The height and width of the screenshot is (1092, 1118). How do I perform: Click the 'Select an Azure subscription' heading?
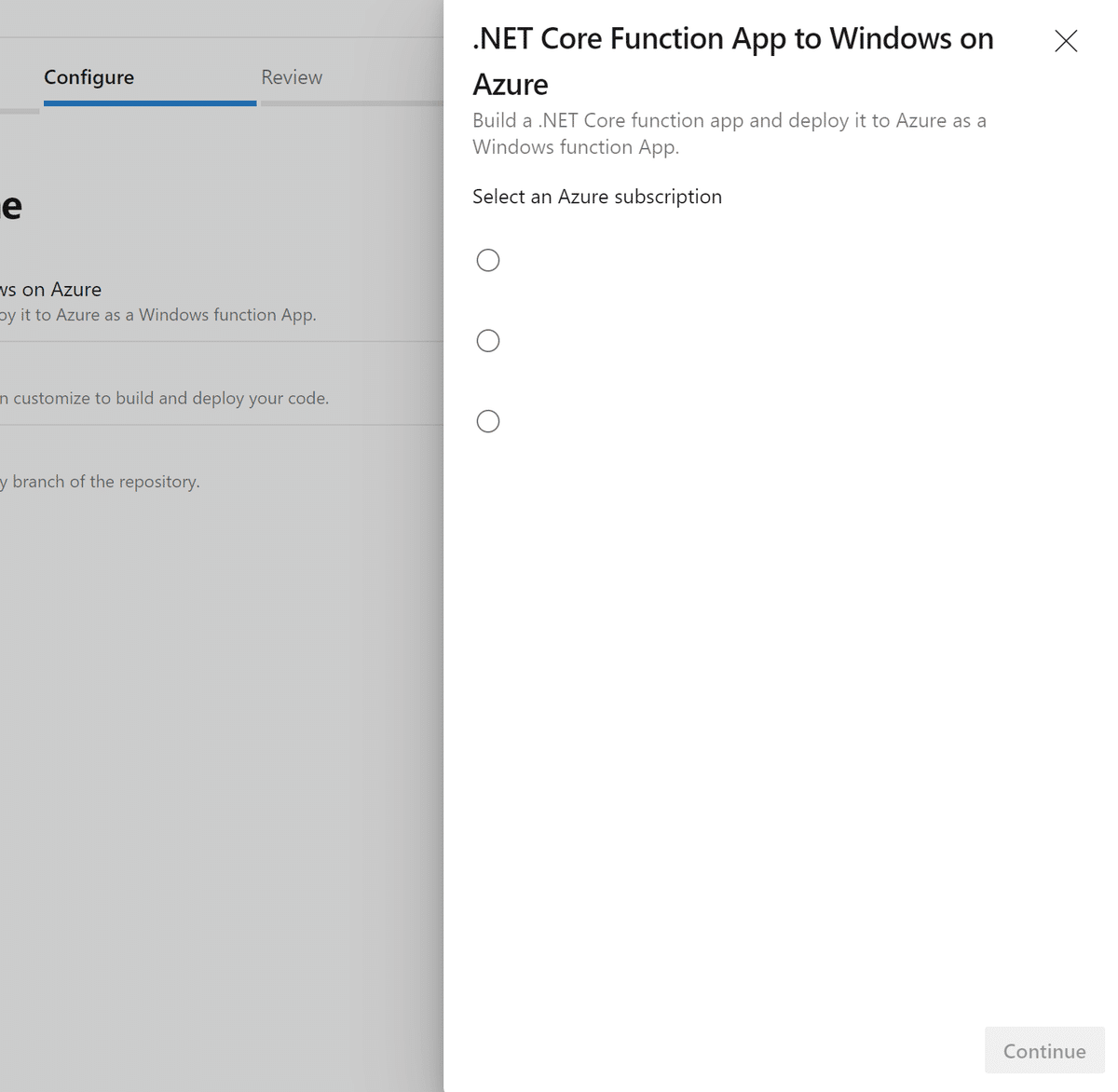click(x=597, y=197)
